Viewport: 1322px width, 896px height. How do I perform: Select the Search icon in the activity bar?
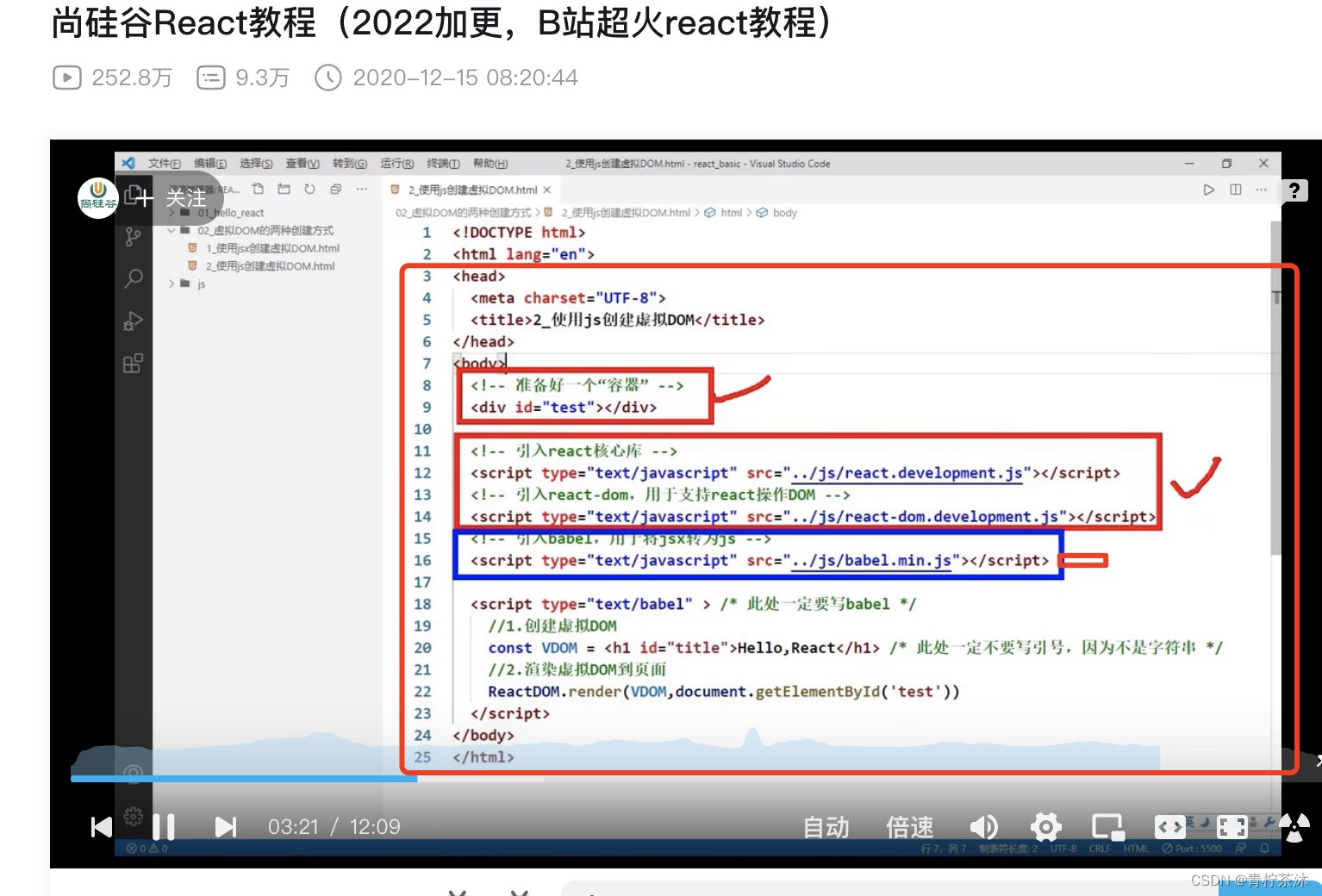click(x=132, y=278)
